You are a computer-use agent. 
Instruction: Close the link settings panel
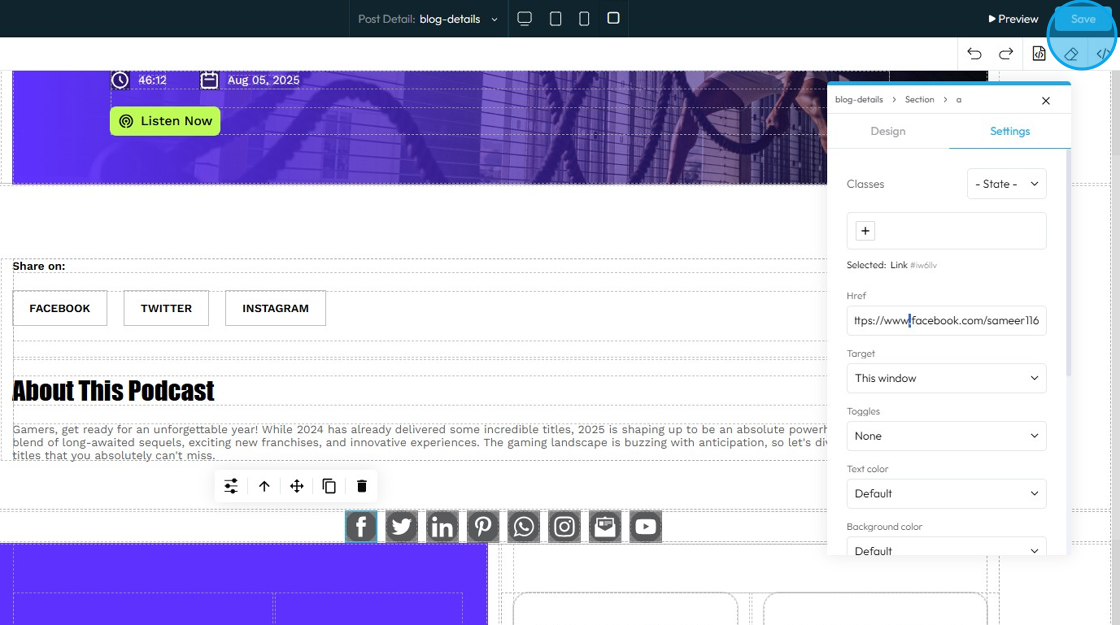pos(1046,101)
